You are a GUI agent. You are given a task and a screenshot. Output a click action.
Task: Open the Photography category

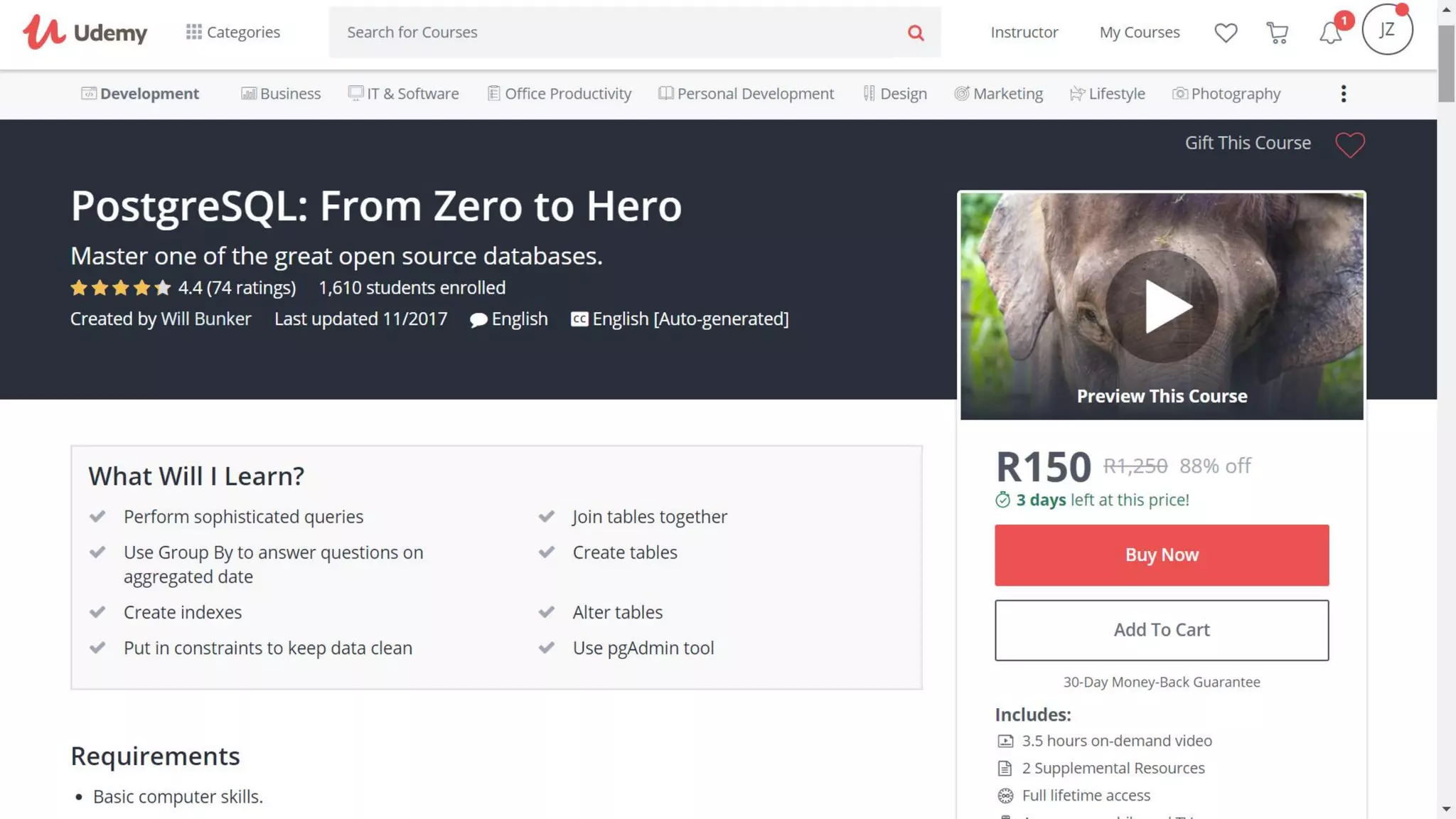[x=1226, y=94]
